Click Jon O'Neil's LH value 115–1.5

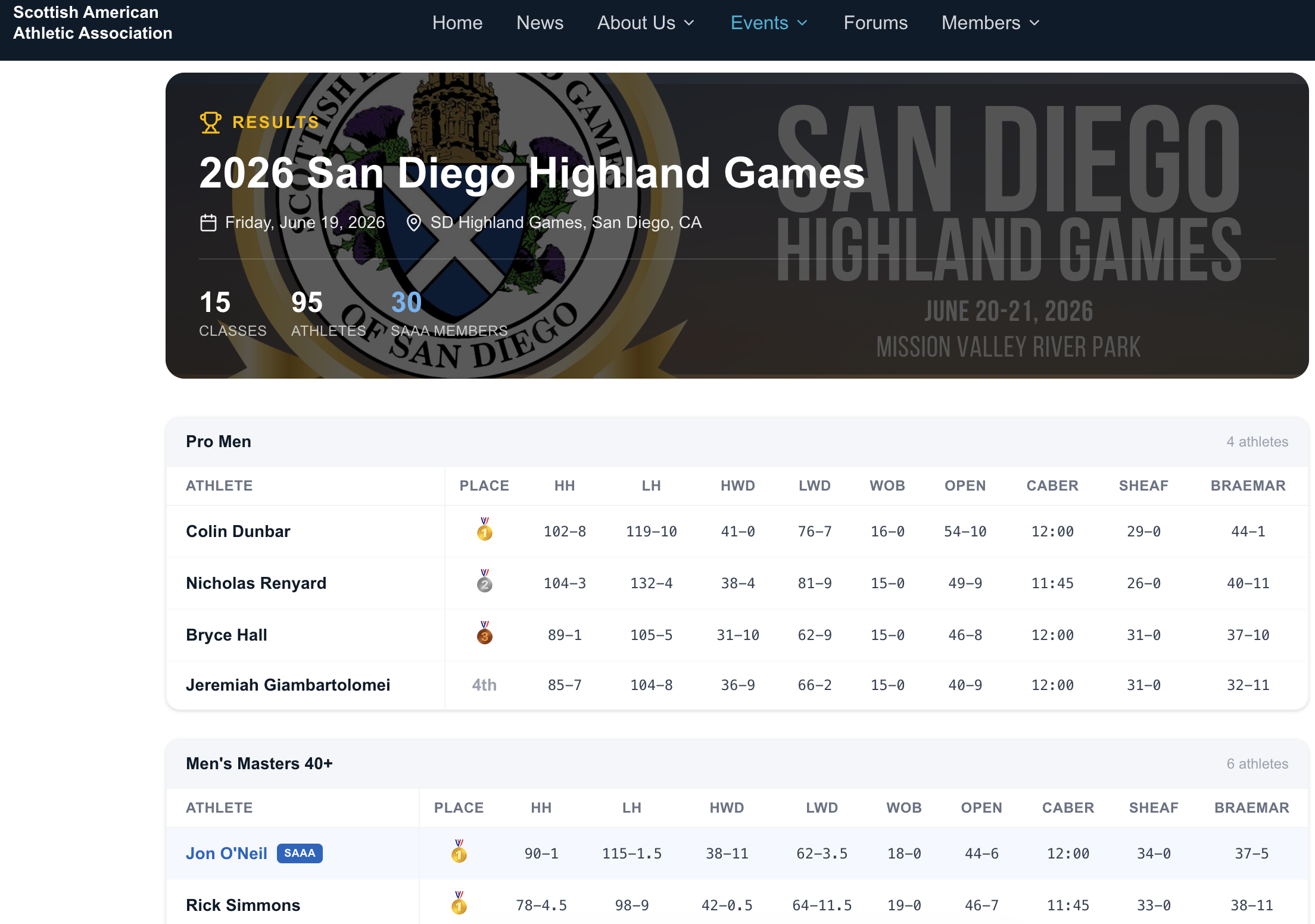tap(632, 853)
